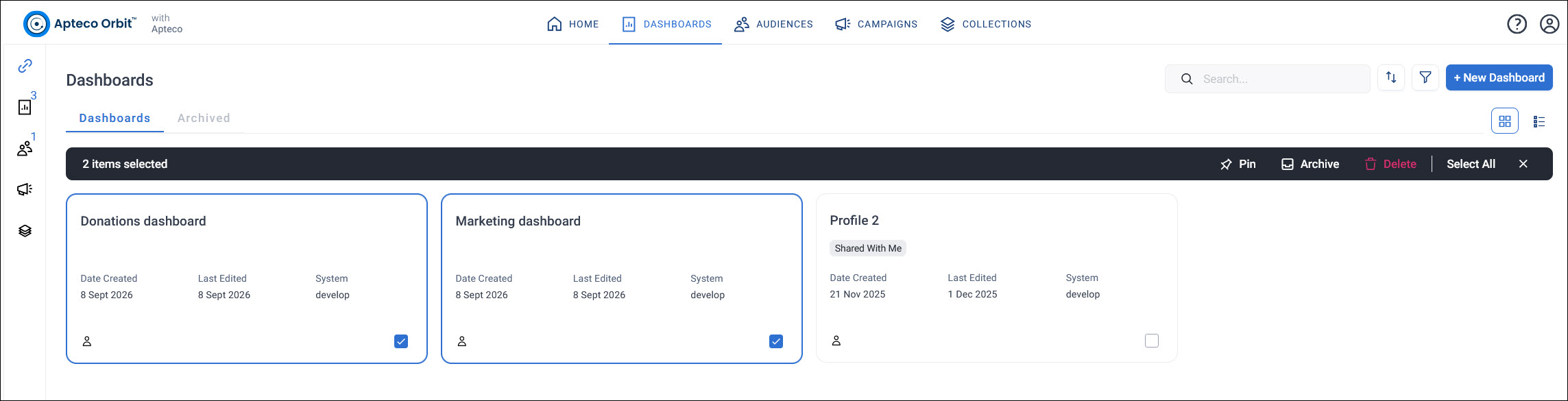1568x401 pixels.
Task: Uncheck the Marketing dashboard checkbox
Action: point(776,341)
